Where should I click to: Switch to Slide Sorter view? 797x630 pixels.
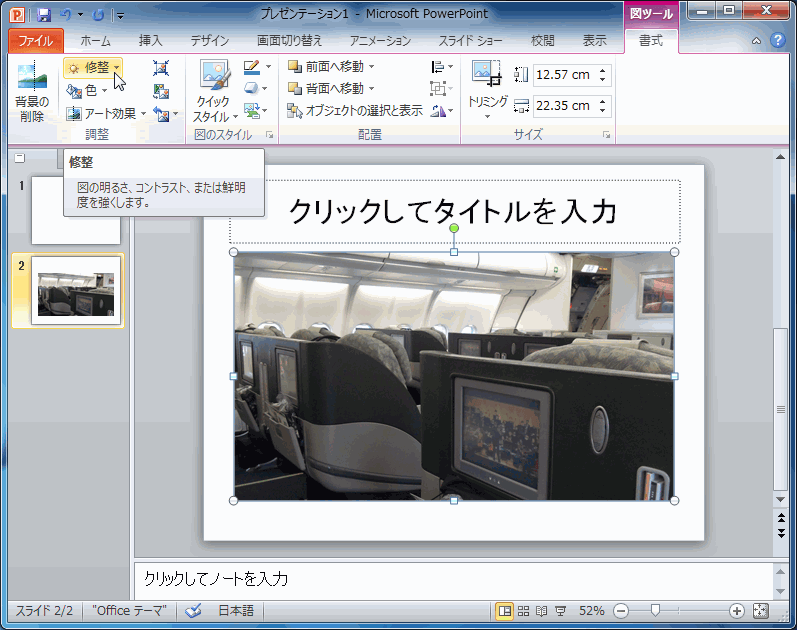523,610
